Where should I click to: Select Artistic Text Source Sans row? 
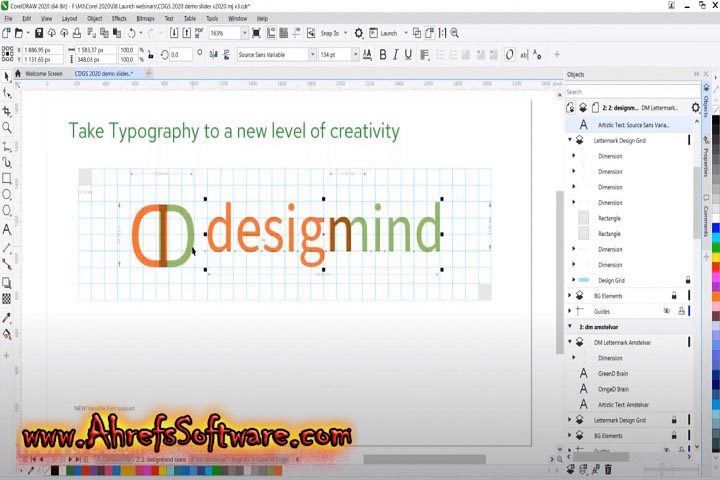[x=629, y=124]
